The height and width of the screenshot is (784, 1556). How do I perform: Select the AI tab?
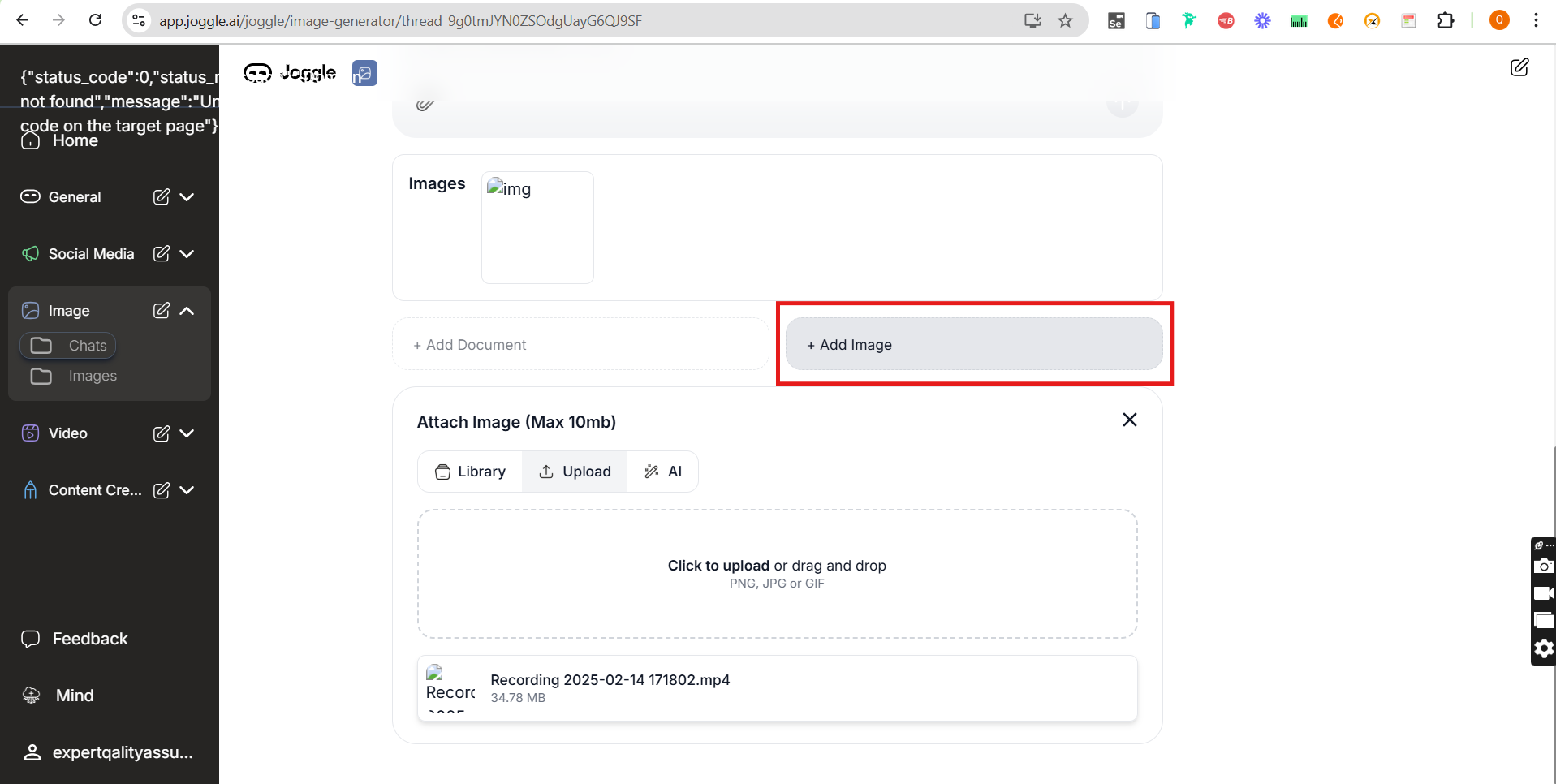coord(662,472)
